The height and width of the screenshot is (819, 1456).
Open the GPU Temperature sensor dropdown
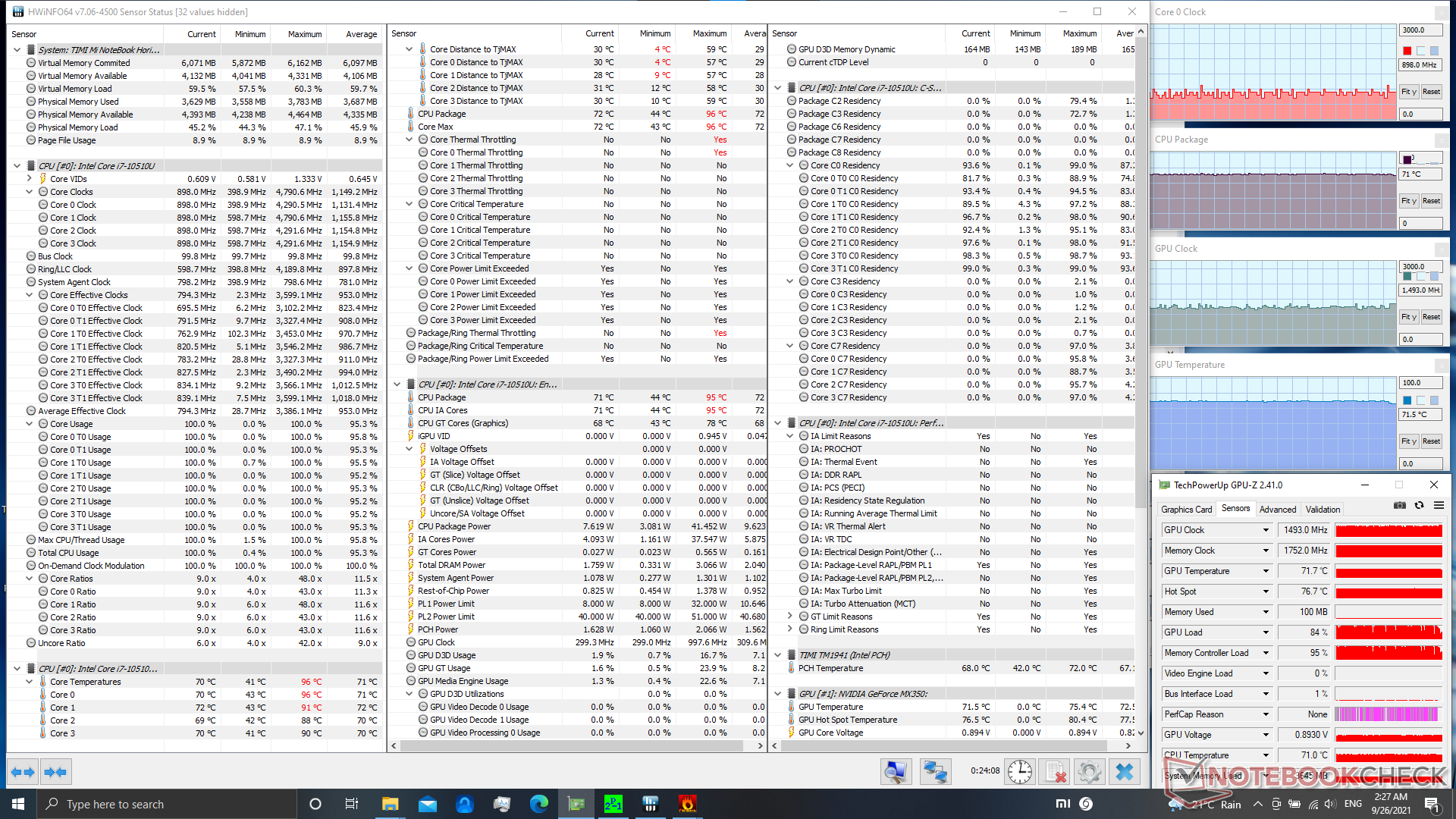point(1266,571)
